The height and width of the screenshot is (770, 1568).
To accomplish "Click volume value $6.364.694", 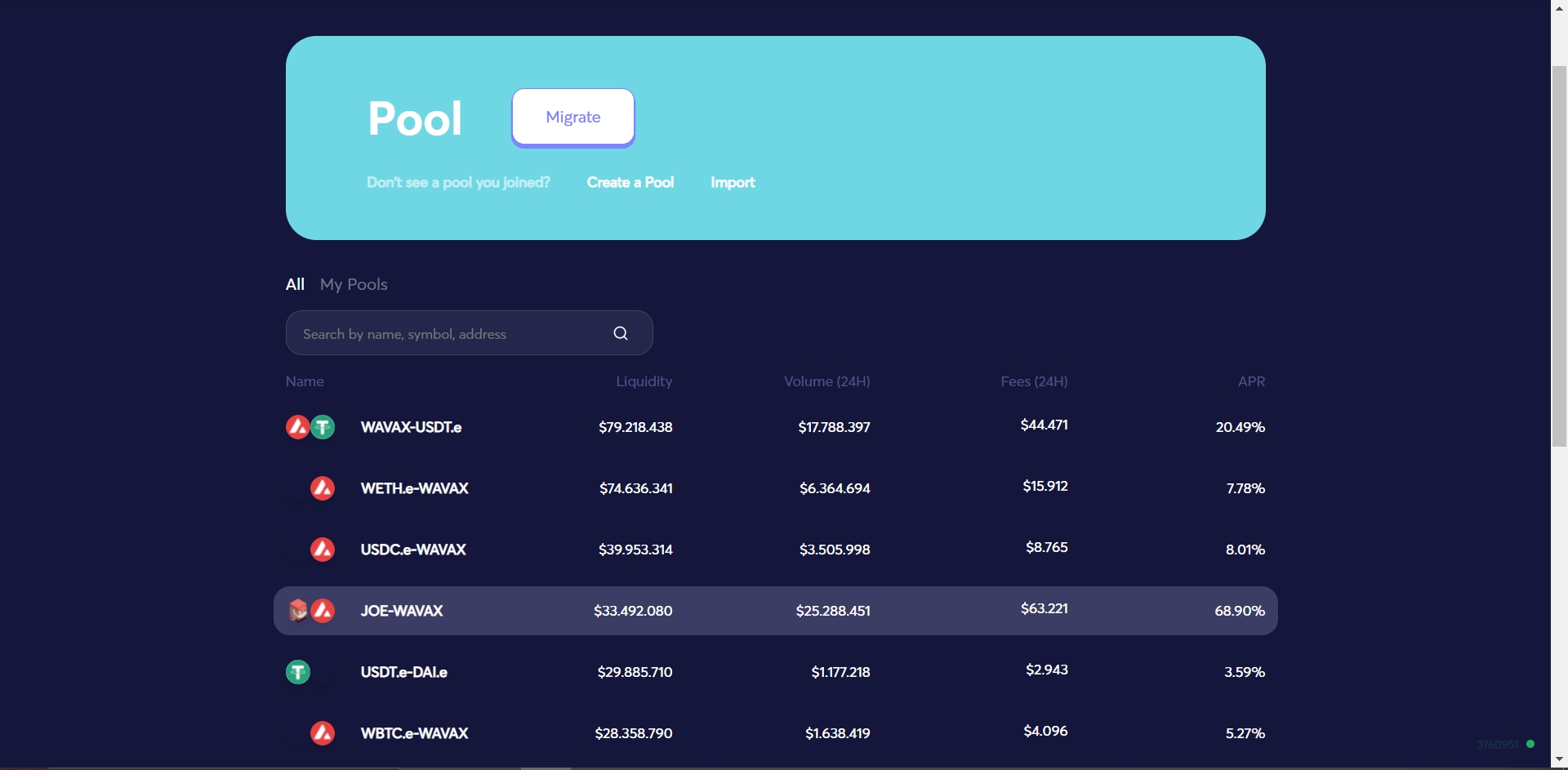I will (835, 488).
